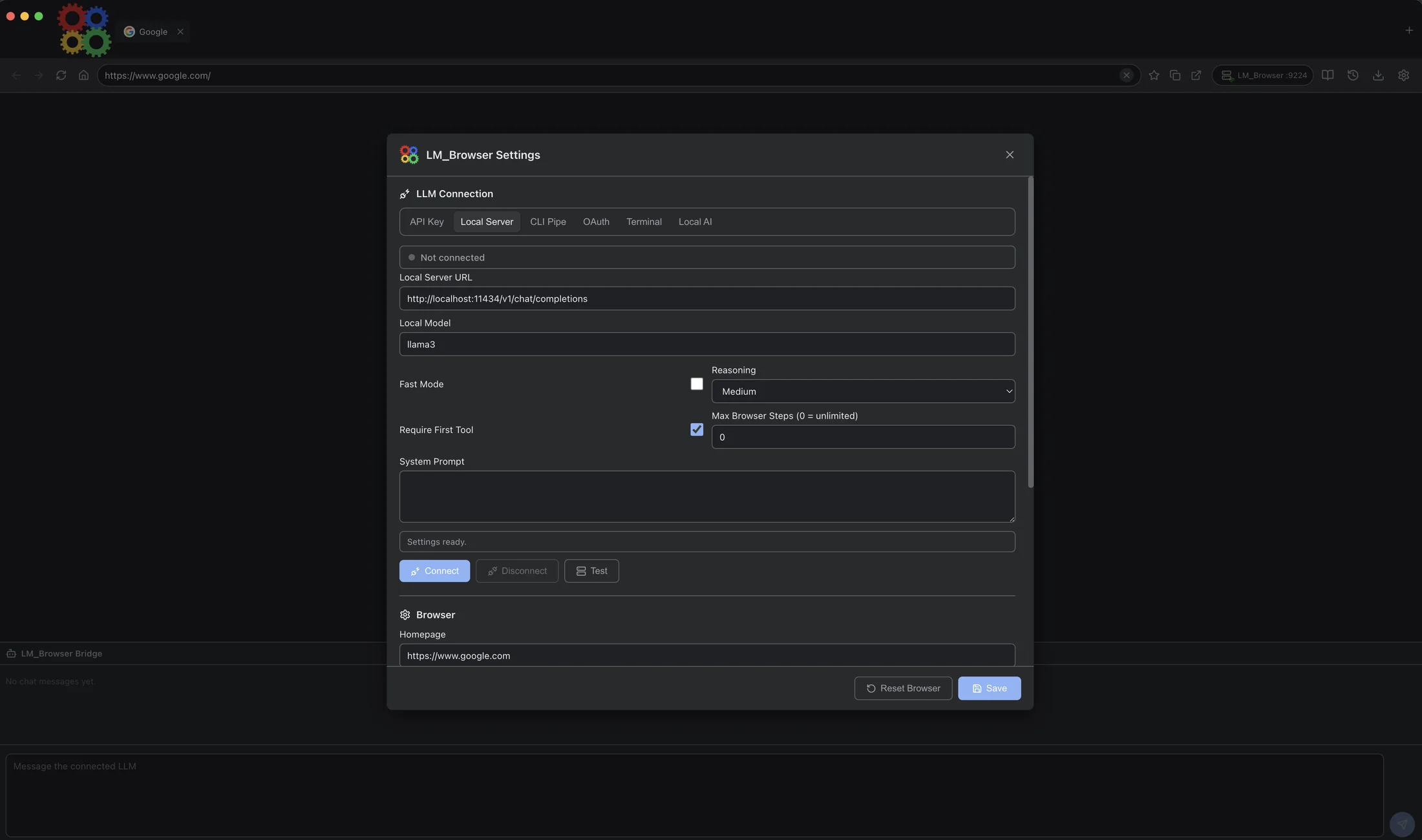Viewport: 1422px width, 840px height.
Task: Click the send message paper-plane icon
Action: pyautogui.click(x=1402, y=824)
